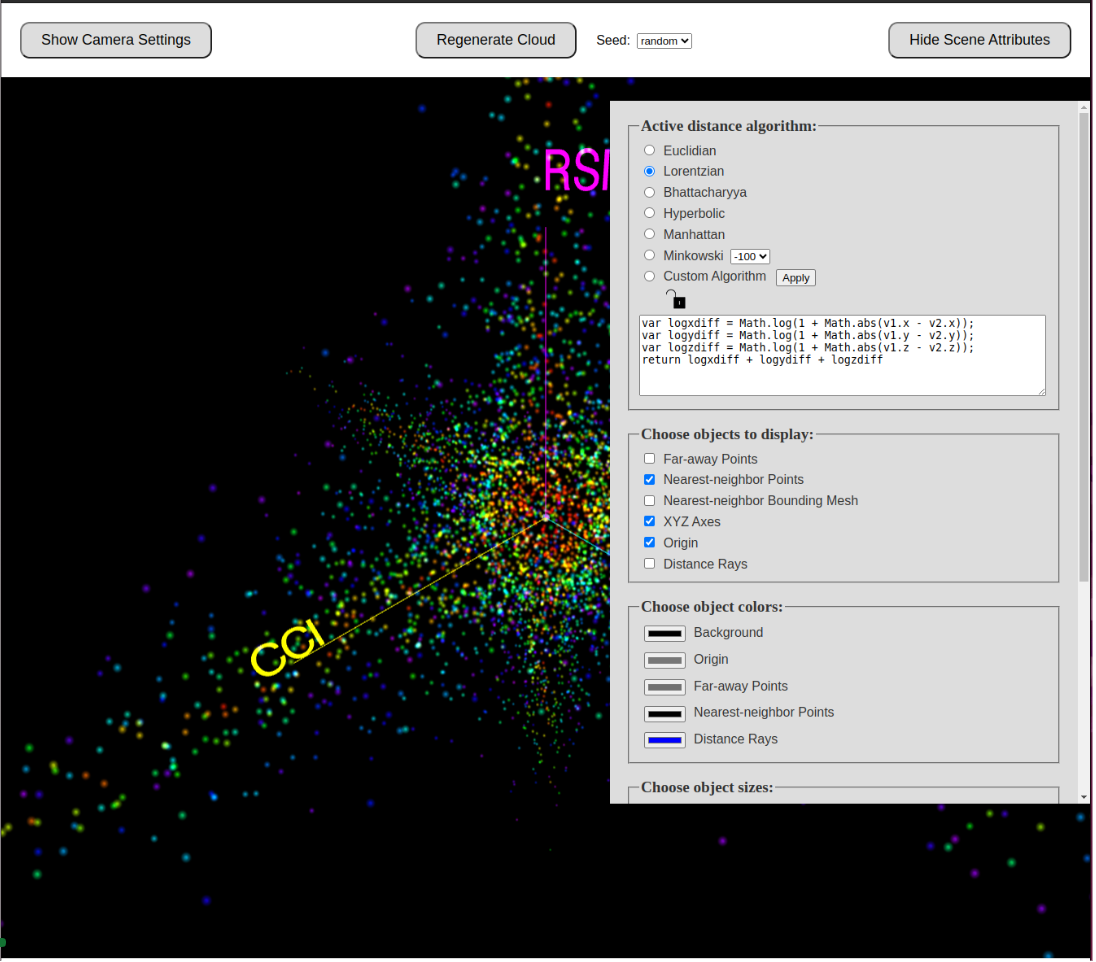Click the panel scroll-down arrow
The width and height of the screenshot is (1096, 962).
(1084, 796)
